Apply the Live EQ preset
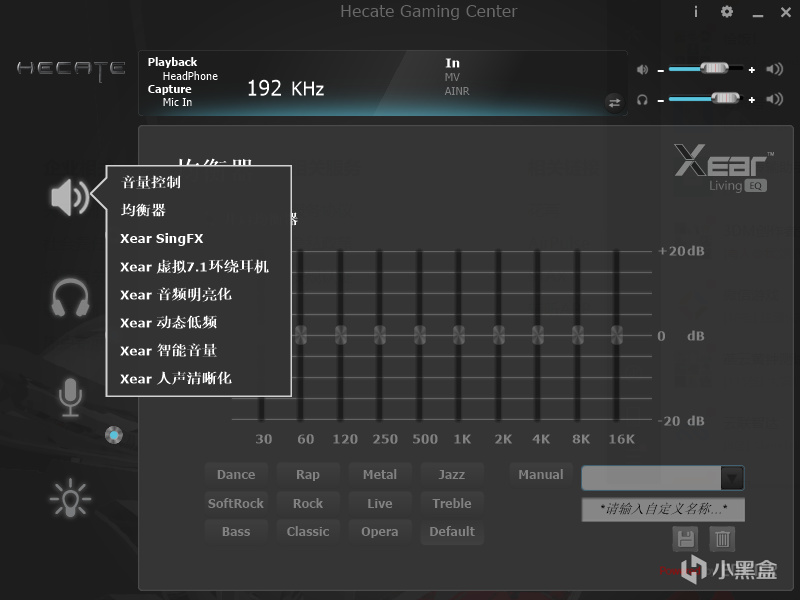This screenshot has width=800, height=600. coord(380,504)
